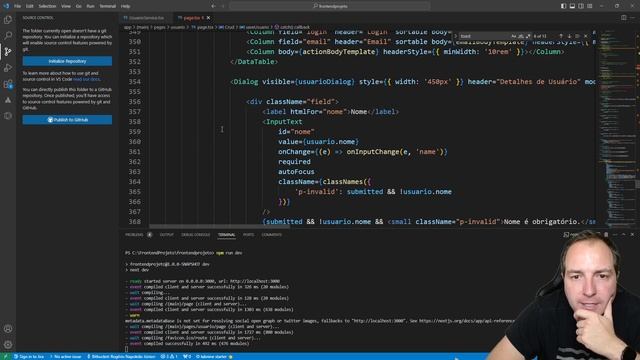The height and width of the screenshot is (360, 640).
Task: Toggle Use Regular Expression in find widget
Action: (528, 36)
